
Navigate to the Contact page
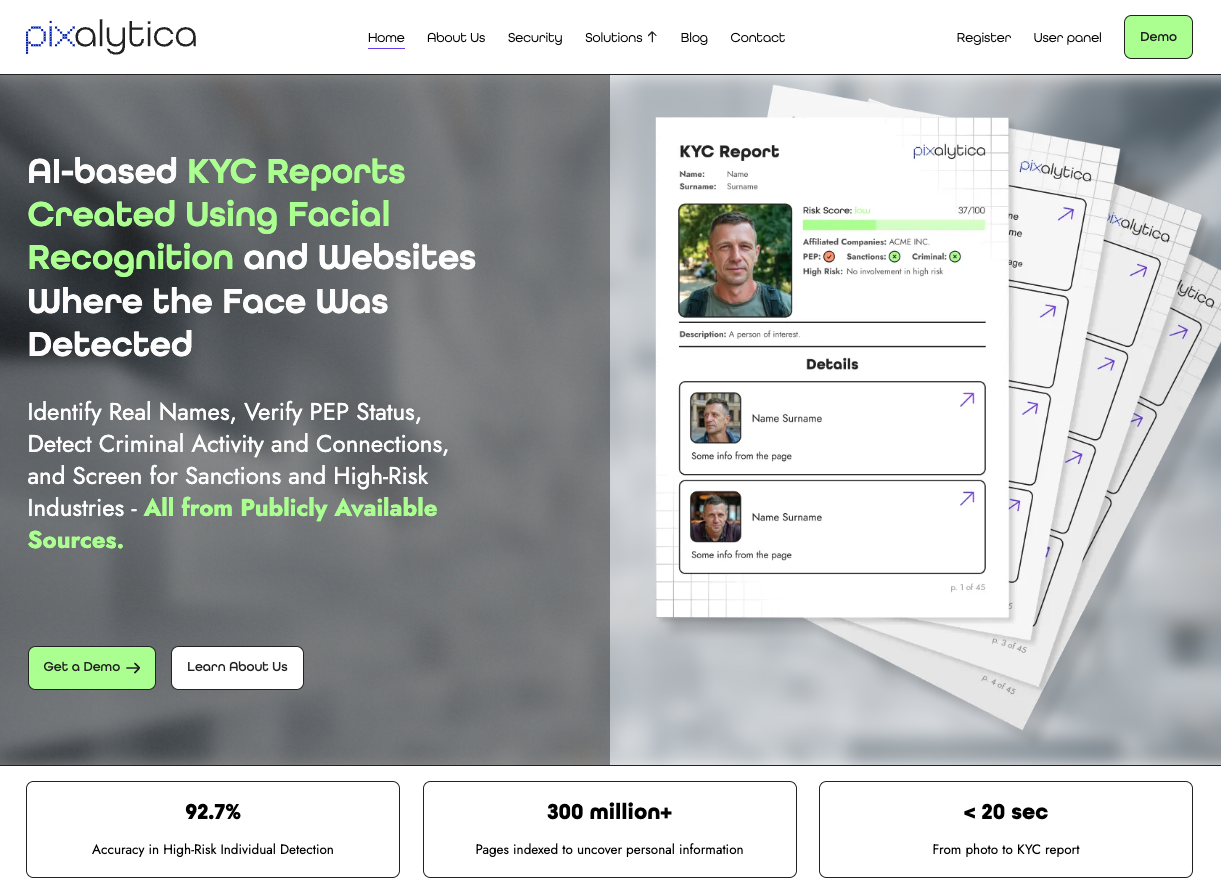tap(757, 38)
